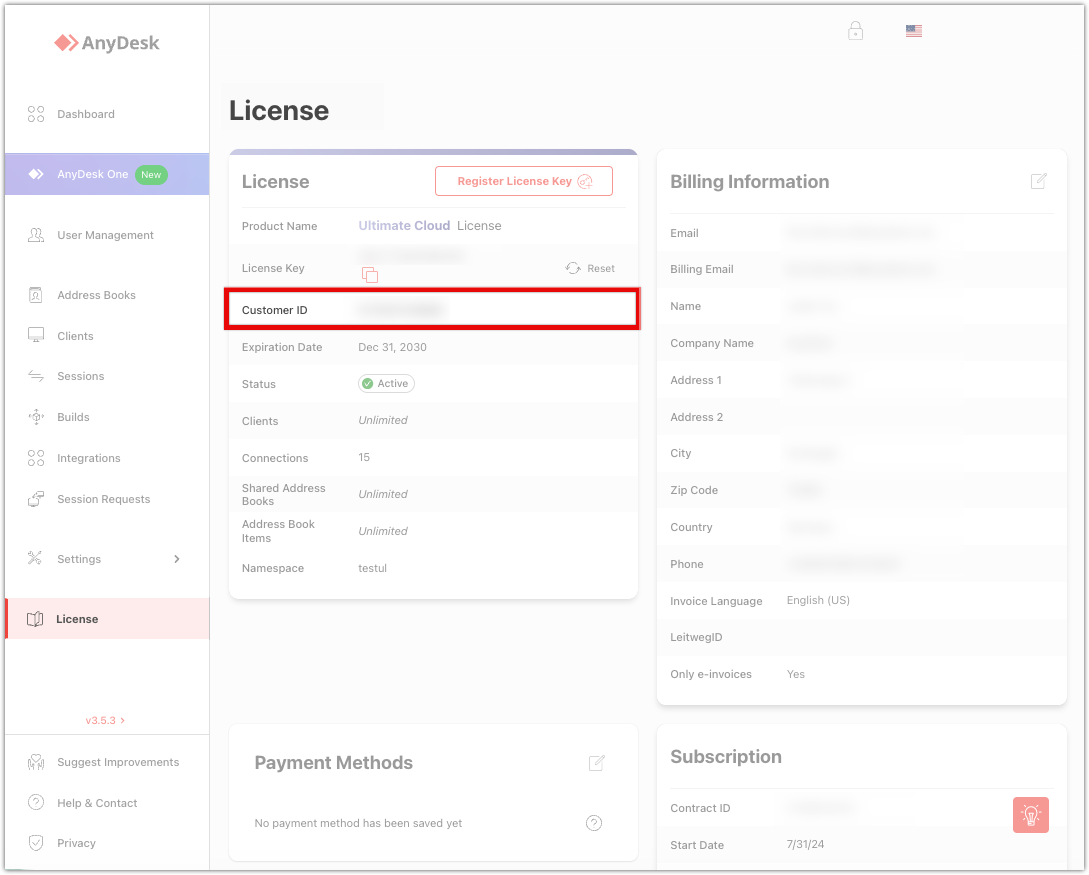Open User Management menu item
The width and height of the screenshot is (1089, 875).
(107, 235)
